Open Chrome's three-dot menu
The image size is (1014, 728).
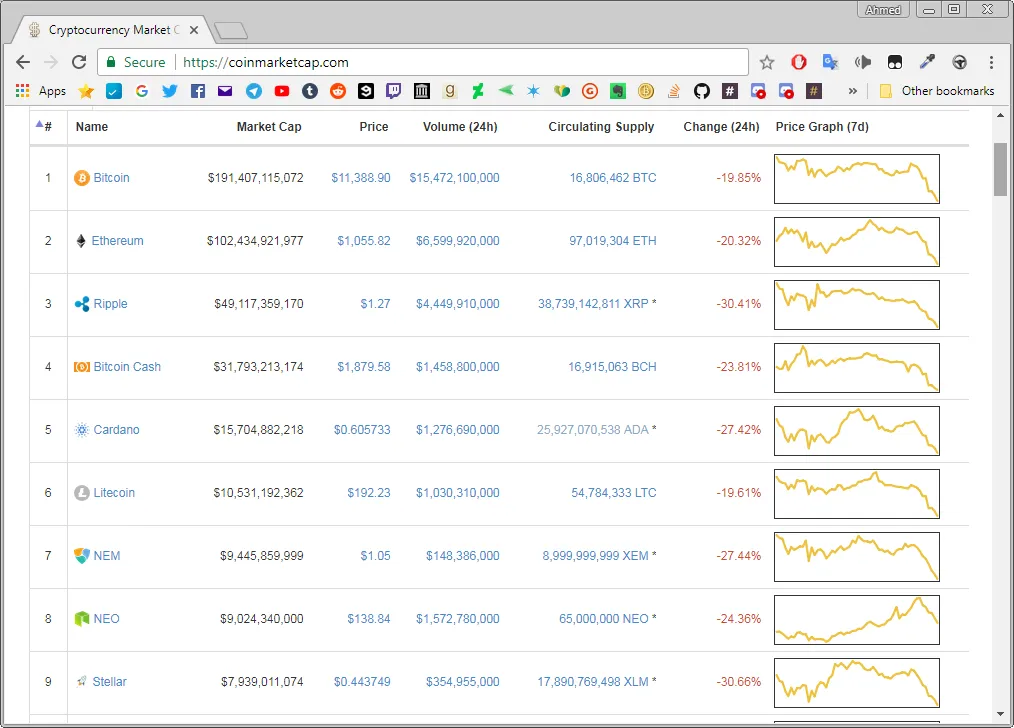point(991,62)
